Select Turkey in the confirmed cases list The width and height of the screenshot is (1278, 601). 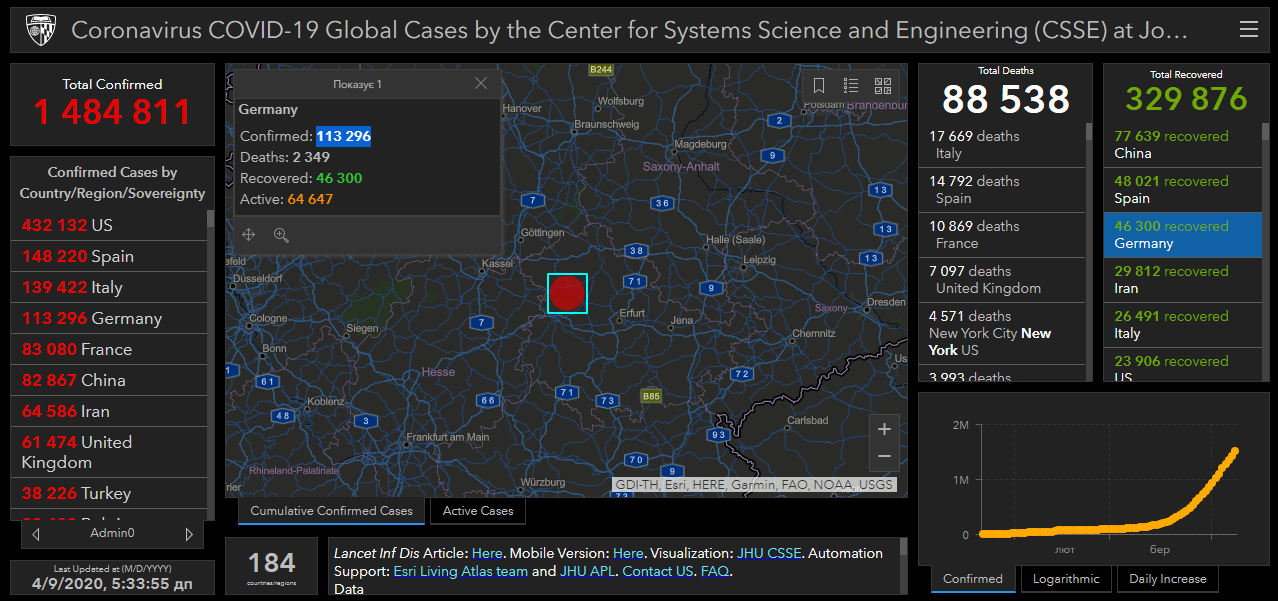coord(109,494)
